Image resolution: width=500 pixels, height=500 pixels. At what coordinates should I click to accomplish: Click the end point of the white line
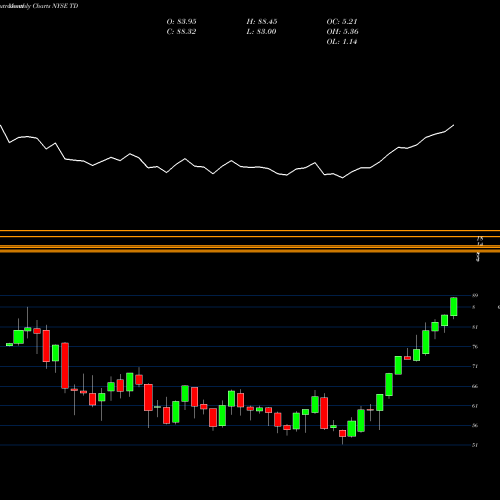pos(454,125)
